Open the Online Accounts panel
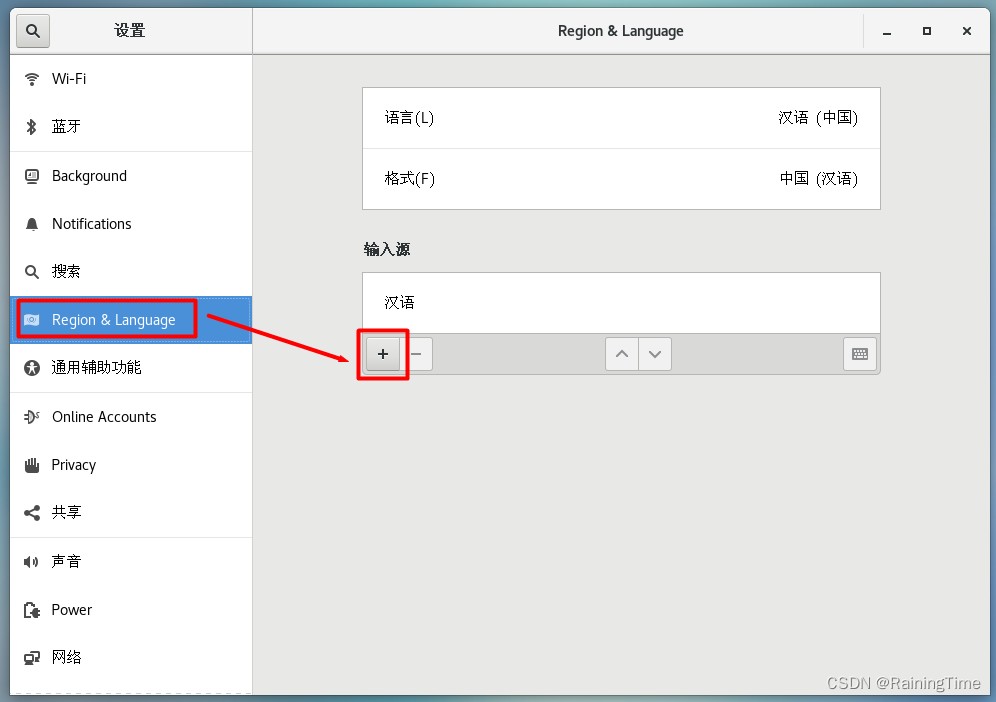The height and width of the screenshot is (702, 996). click(x=131, y=417)
